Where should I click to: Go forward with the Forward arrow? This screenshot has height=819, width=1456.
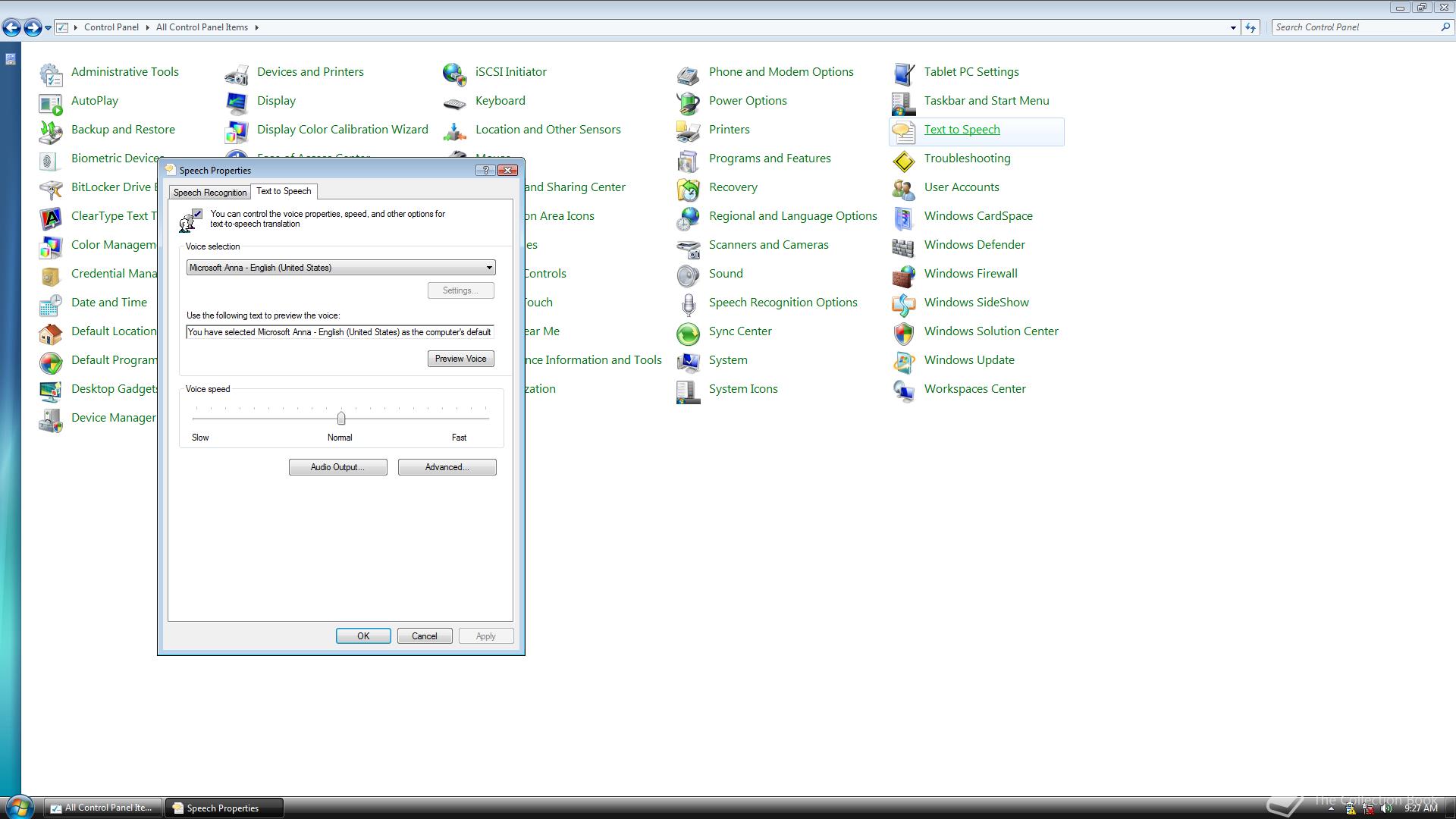pos(33,28)
